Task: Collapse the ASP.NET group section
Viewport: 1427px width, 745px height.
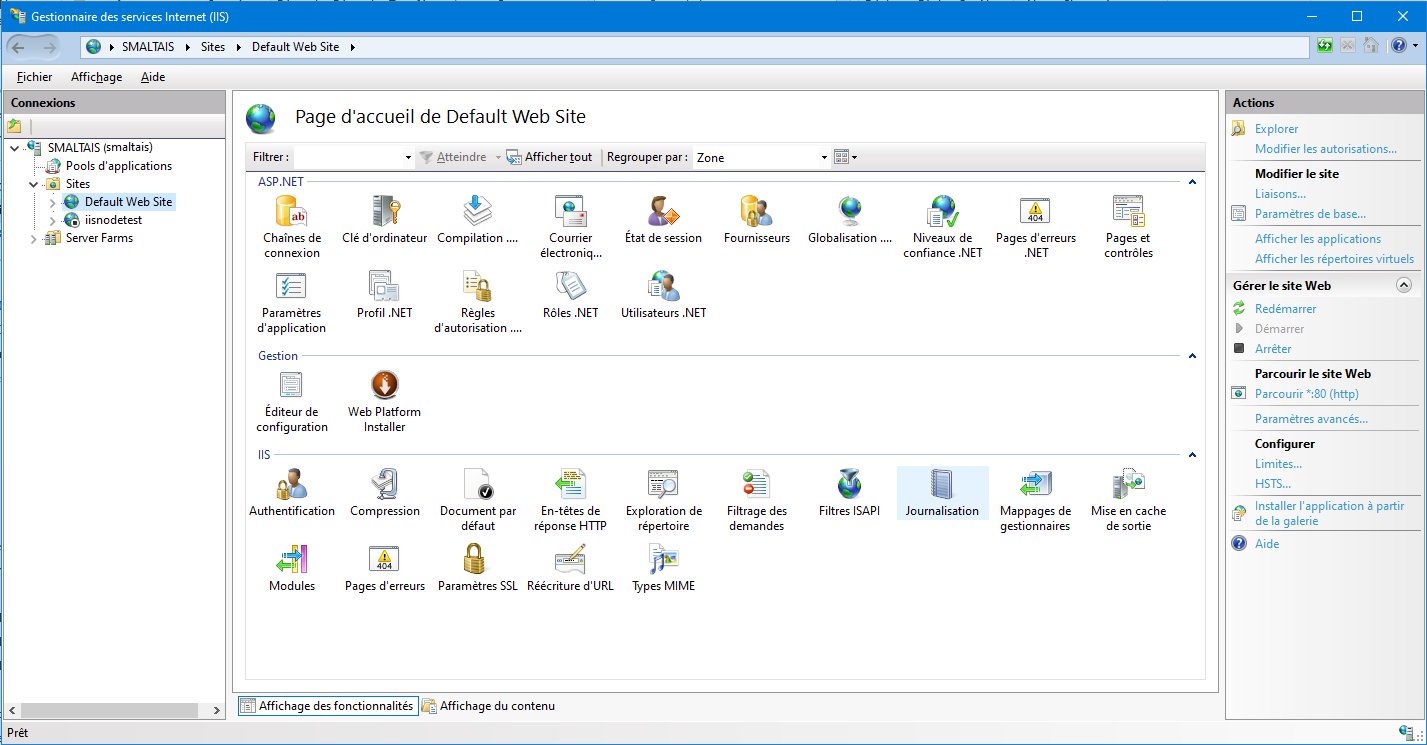Action: click(1191, 182)
